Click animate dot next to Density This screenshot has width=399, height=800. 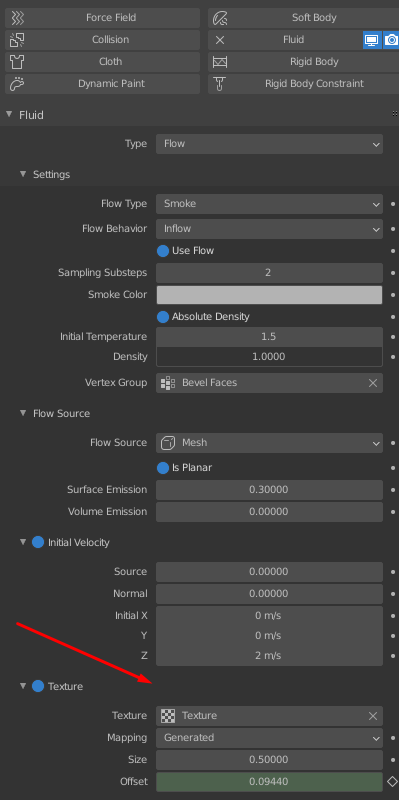(392, 357)
